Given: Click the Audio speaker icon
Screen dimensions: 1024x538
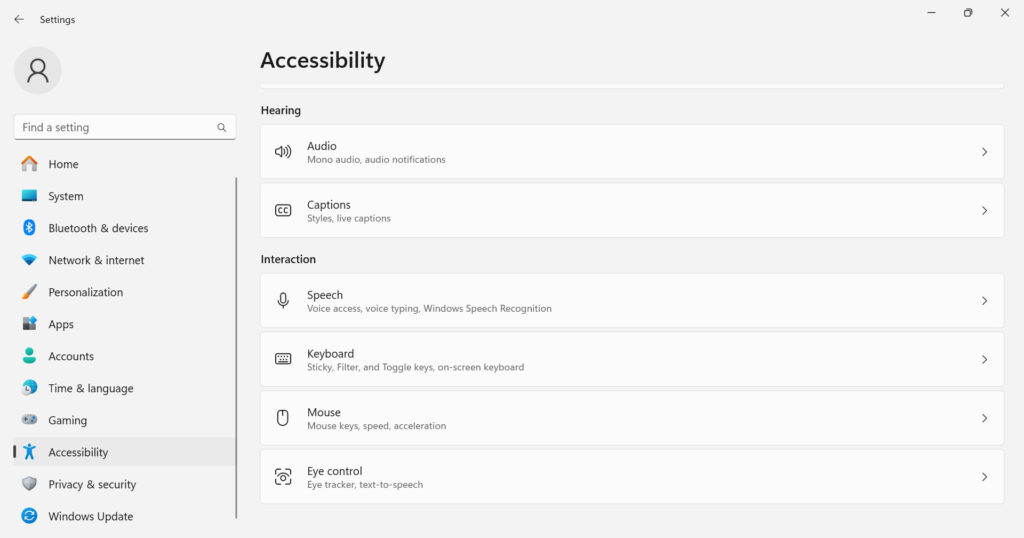Looking at the screenshot, I should tap(283, 152).
